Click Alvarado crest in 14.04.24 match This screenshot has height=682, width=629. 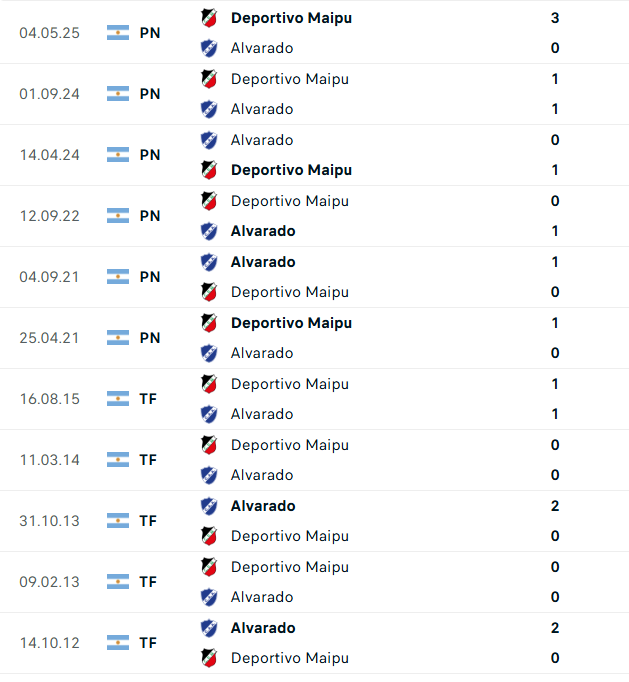click(209, 140)
